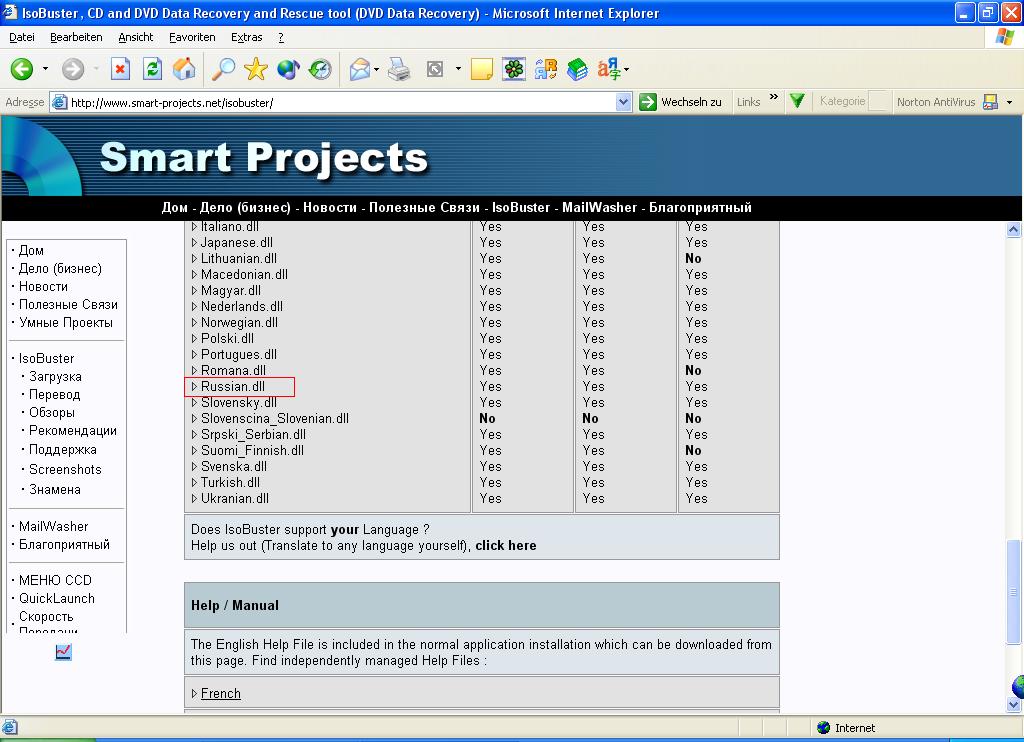Show browsing History with the clock icon
The image size is (1024, 742).
[320, 69]
